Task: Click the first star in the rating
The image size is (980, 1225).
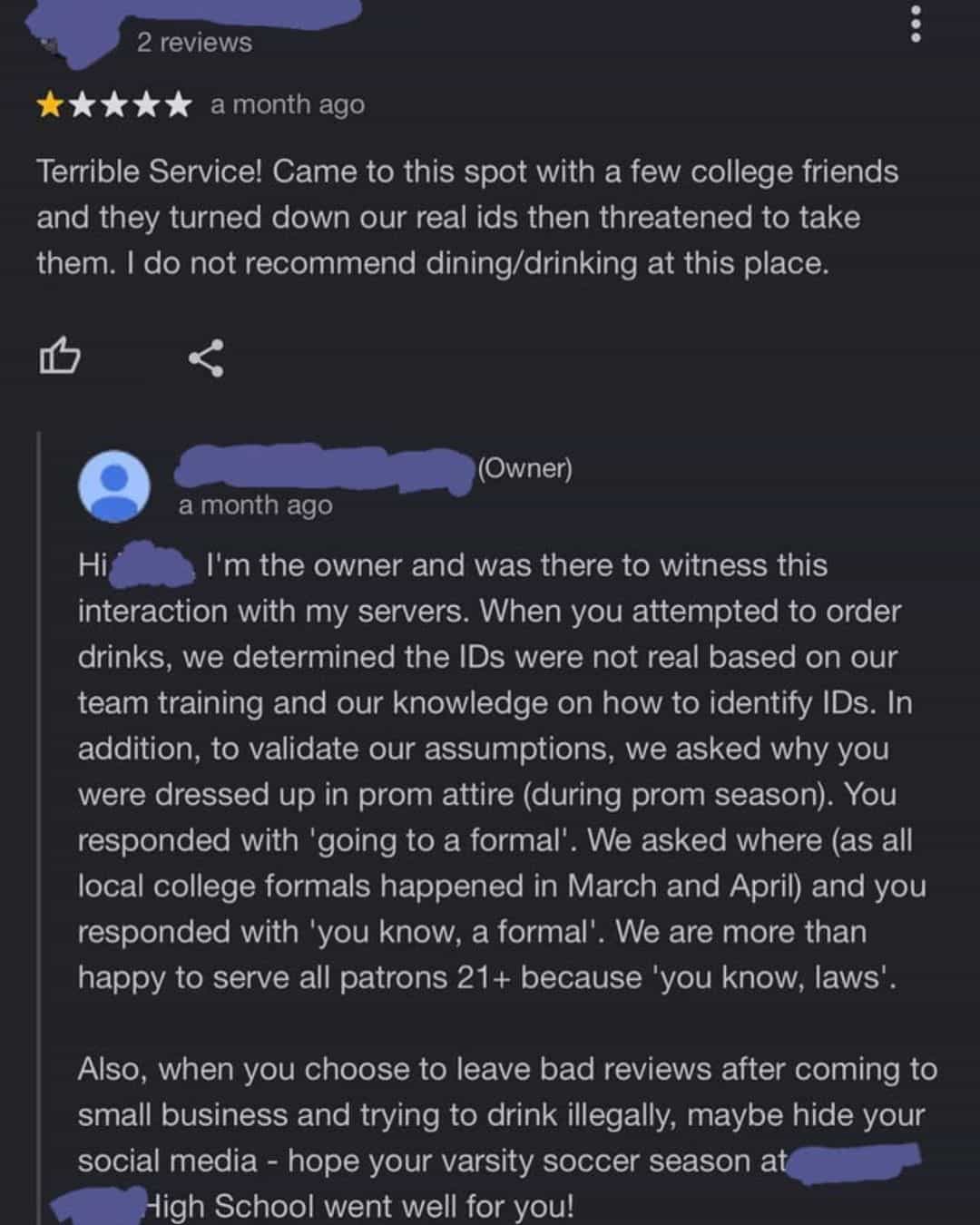Action: point(50,106)
